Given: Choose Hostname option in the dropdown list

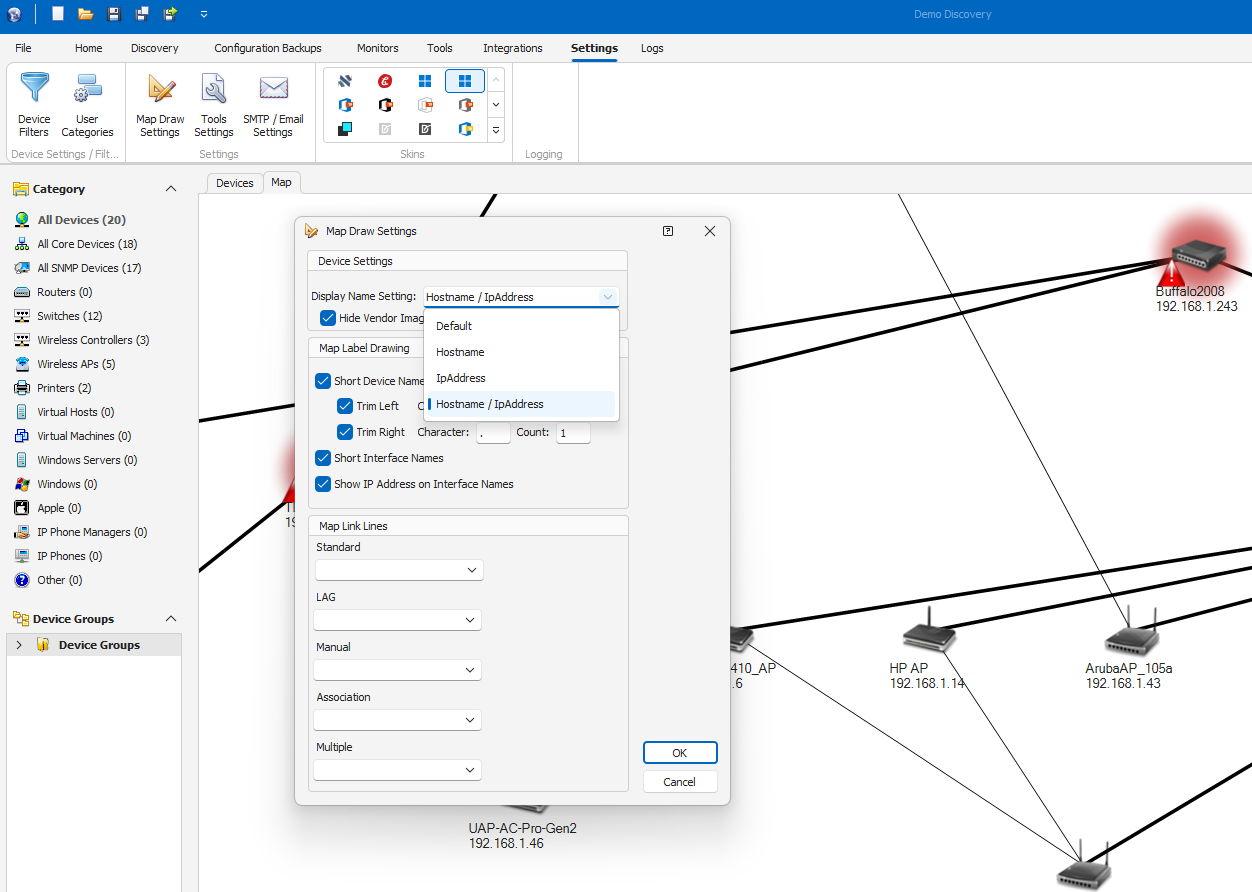Looking at the screenshot, I should 521,352.
